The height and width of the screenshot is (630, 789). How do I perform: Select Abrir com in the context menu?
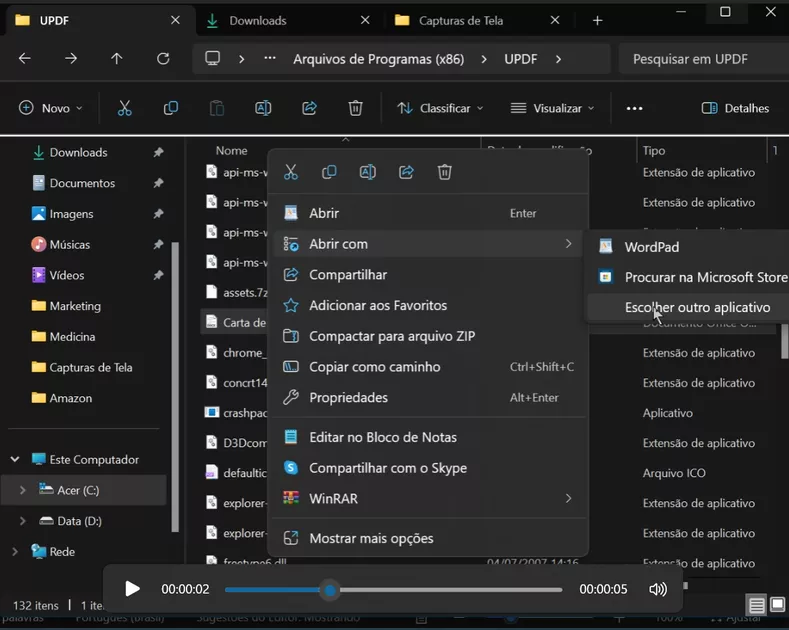click(x=428, y=244)
